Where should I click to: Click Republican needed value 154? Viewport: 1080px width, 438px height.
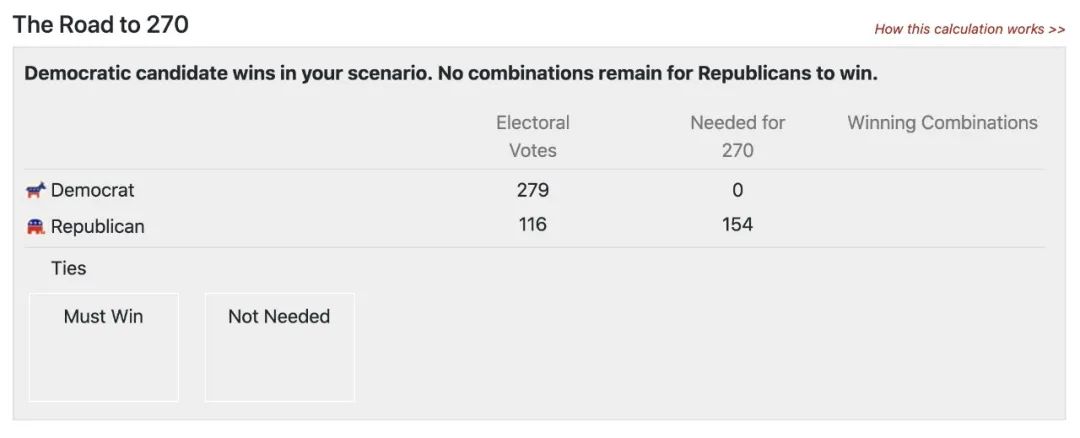coord(738,225)
